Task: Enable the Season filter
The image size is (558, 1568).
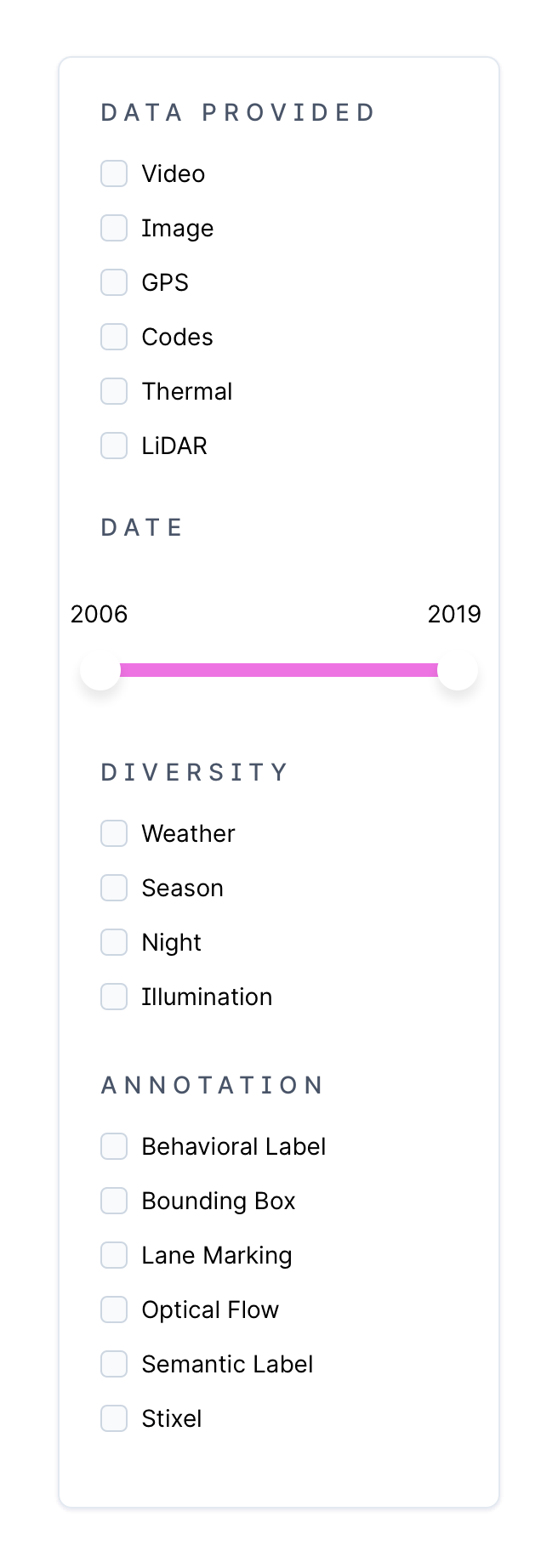Action: tap(113, 888)
